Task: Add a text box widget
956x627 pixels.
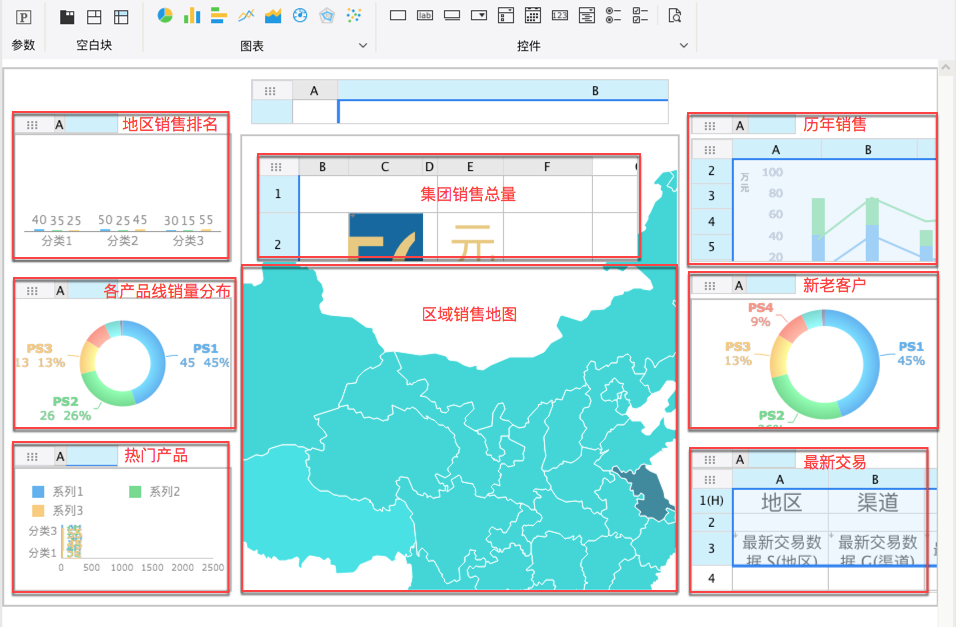Action: [398, 16]
